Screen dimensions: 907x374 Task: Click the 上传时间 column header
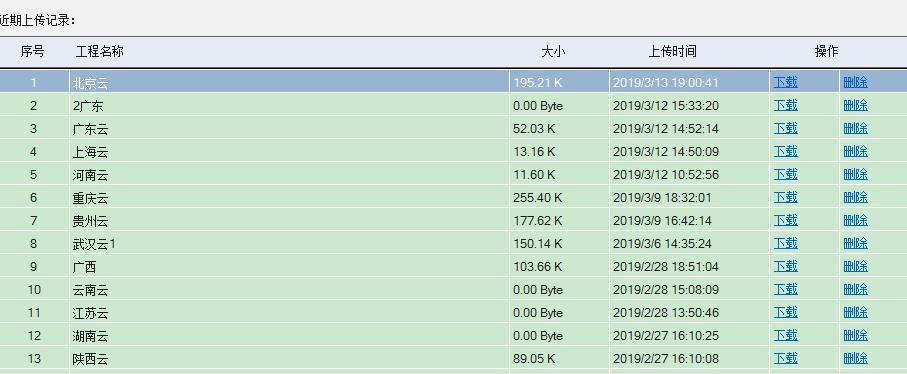(x=673, y=51)
